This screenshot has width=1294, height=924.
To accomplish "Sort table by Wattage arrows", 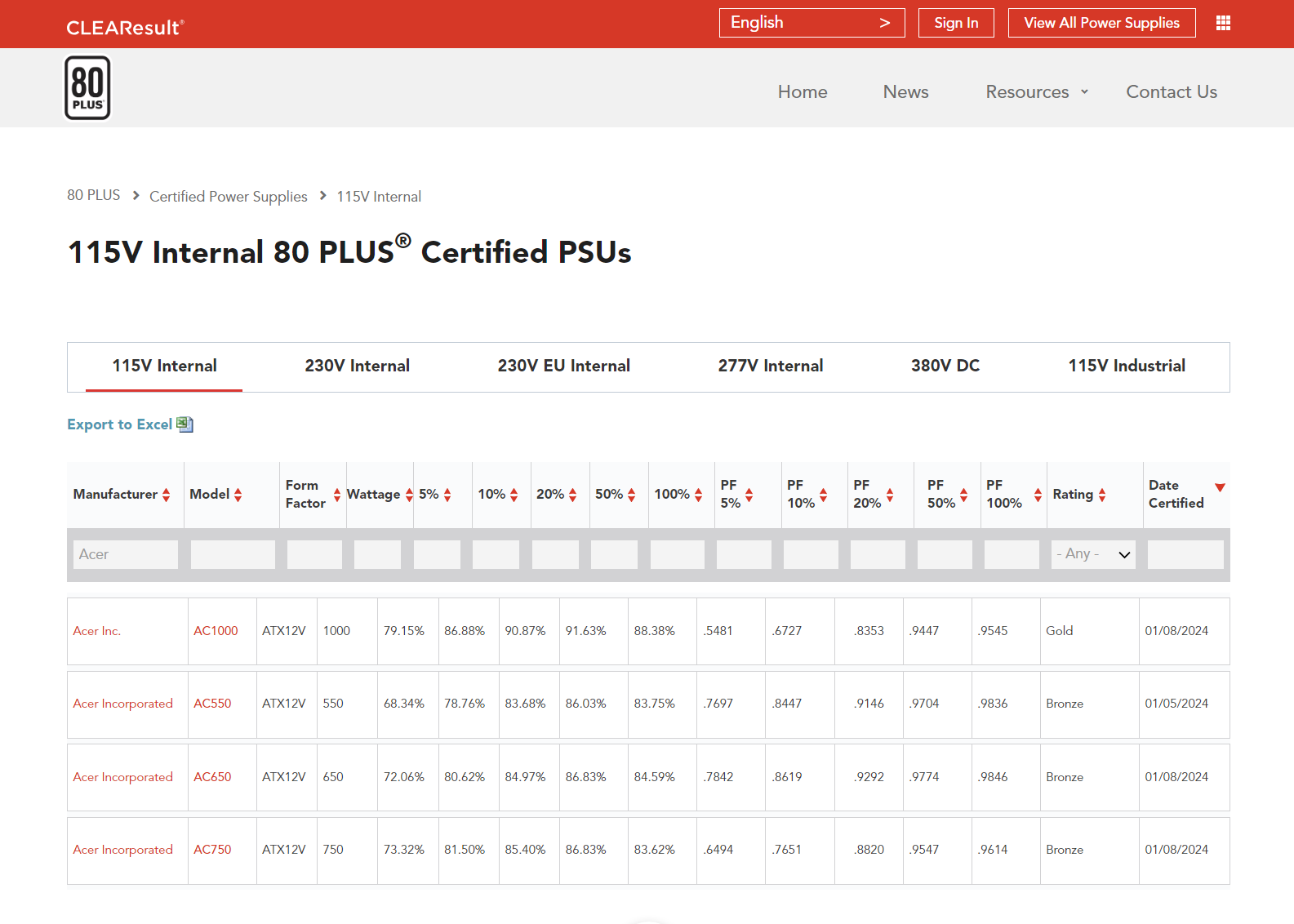I will [x=409, y=495].
